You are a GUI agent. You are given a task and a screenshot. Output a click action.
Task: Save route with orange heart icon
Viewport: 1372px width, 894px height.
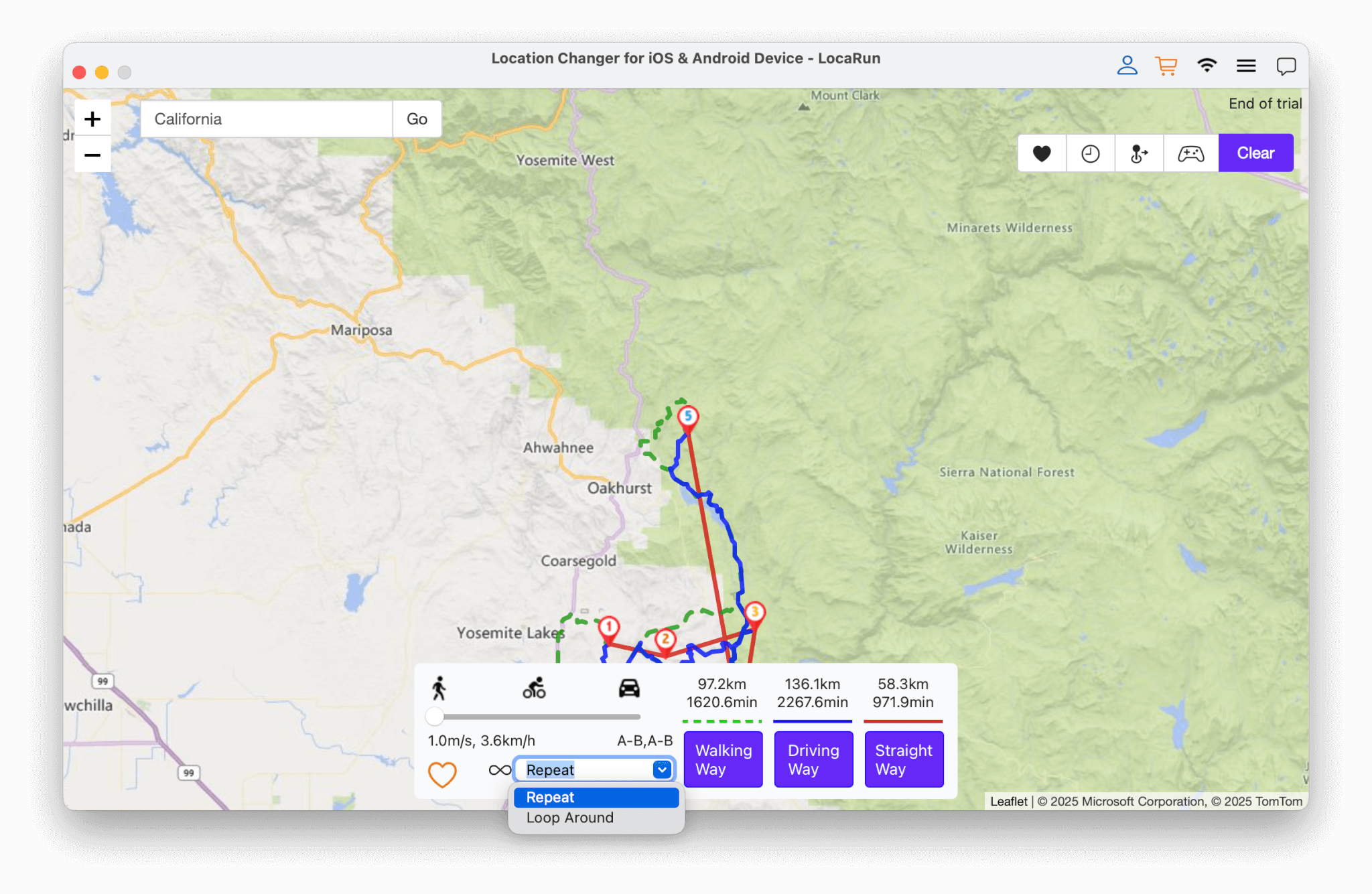coord(442,774)
